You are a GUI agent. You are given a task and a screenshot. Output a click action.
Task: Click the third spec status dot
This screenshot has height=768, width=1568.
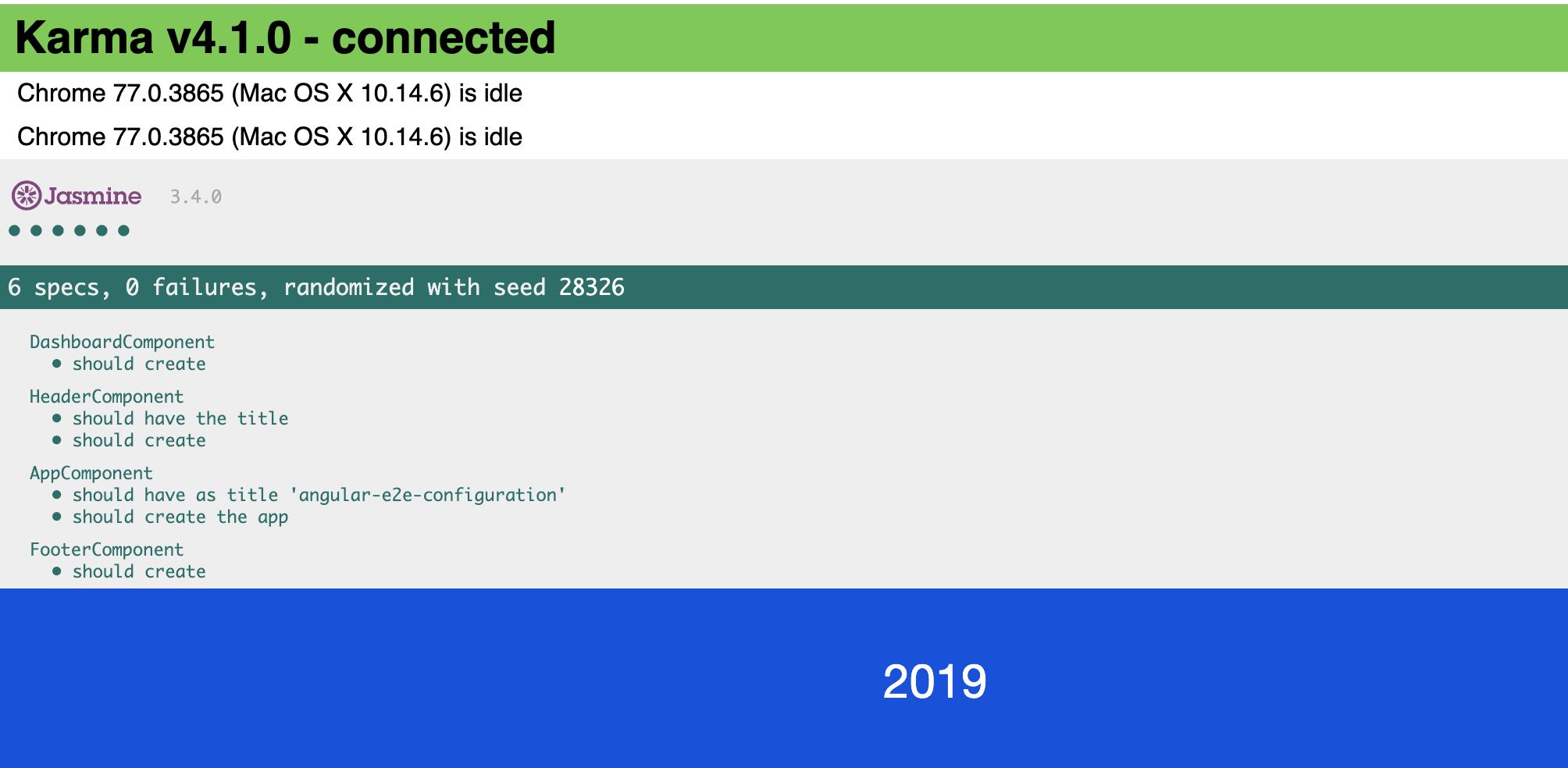tap(59, 230)
